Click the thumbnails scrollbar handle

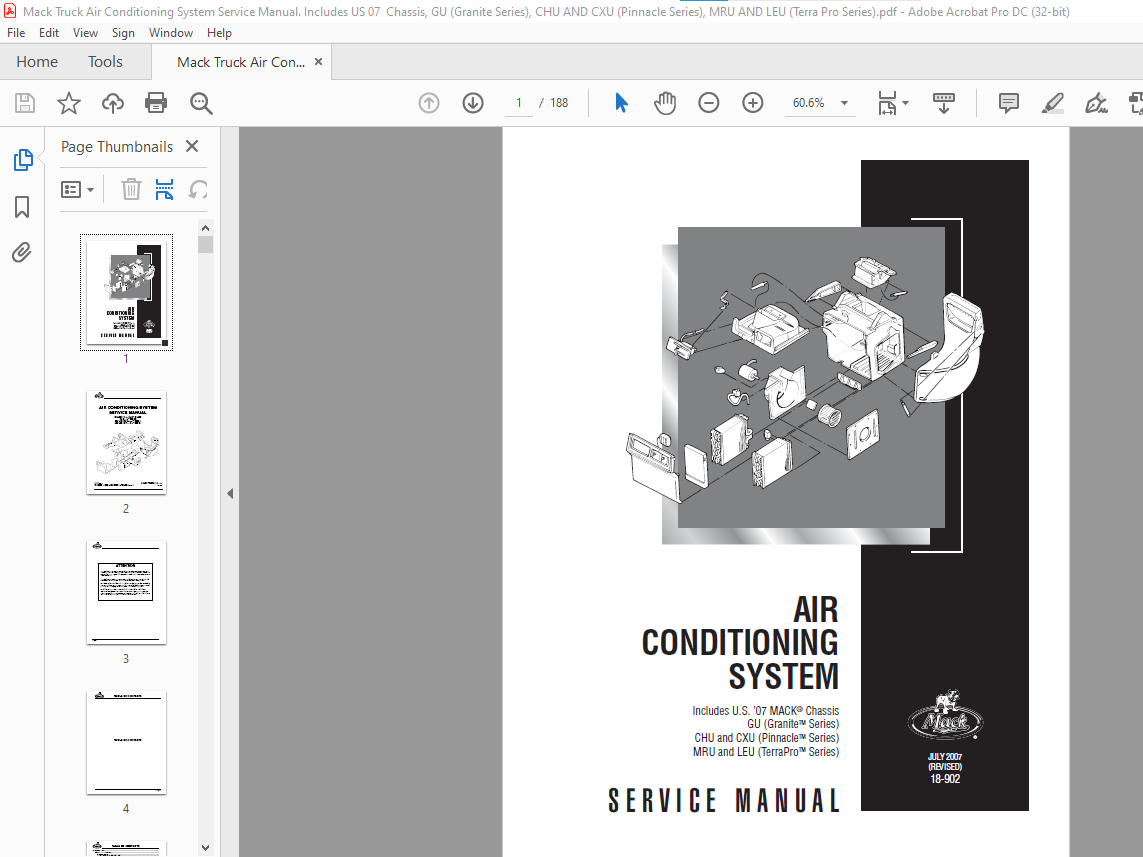[x=206, y=245]
